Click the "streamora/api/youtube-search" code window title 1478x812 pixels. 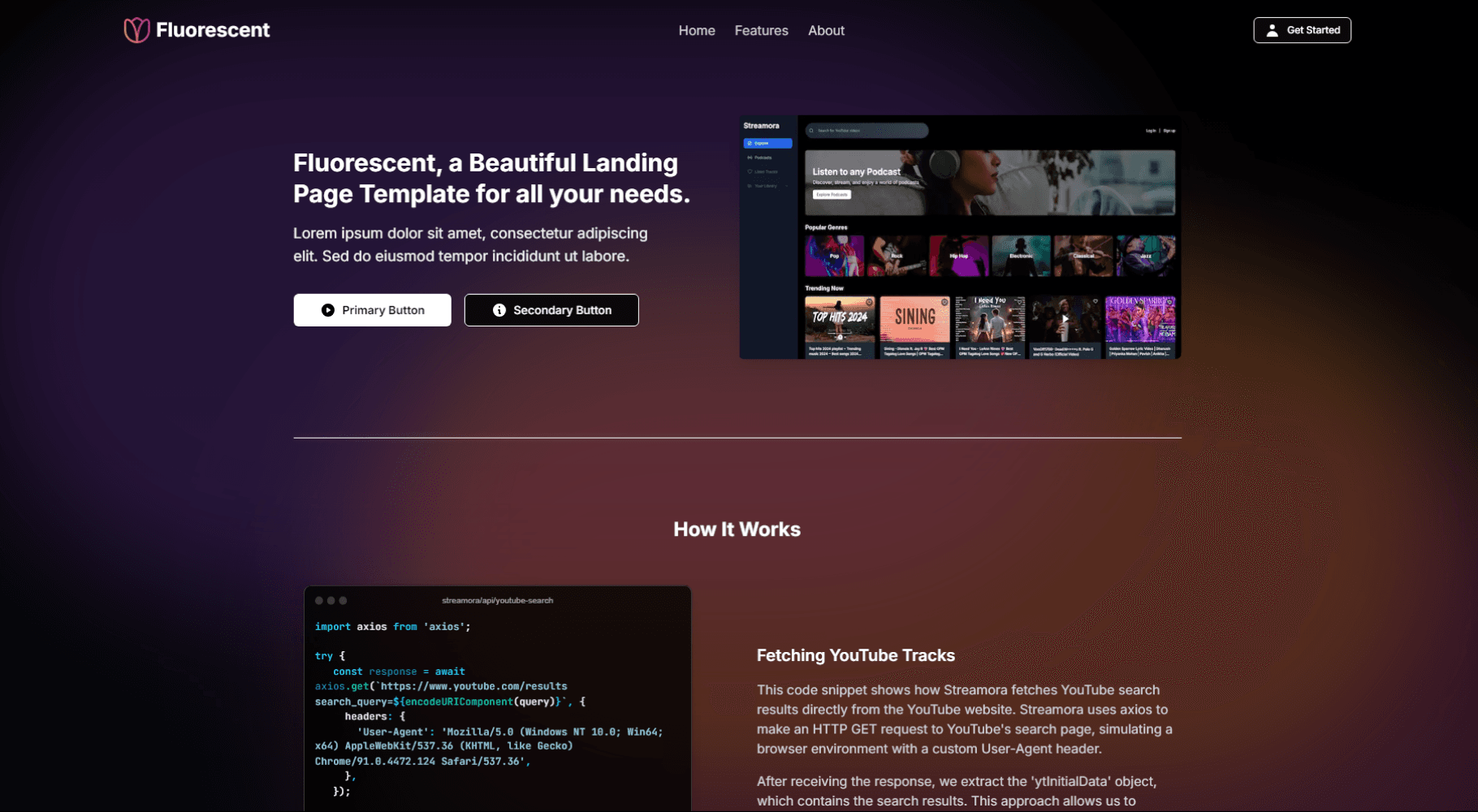pos(497,601)
